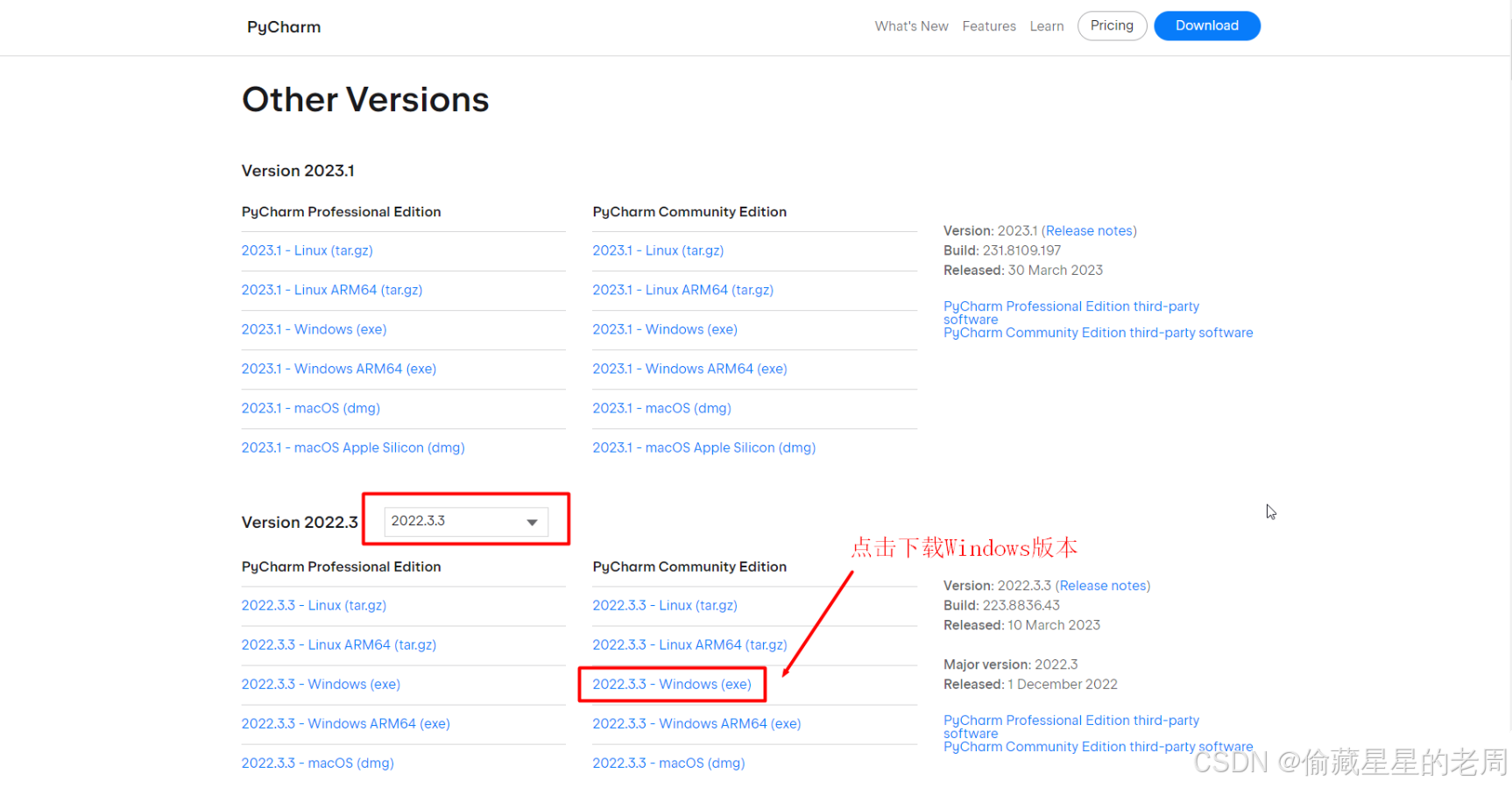Open Community third-party software link under 2022.3.3
Screen dimensions: 1512x788
pyautogui.click(x=1099, y=747)
